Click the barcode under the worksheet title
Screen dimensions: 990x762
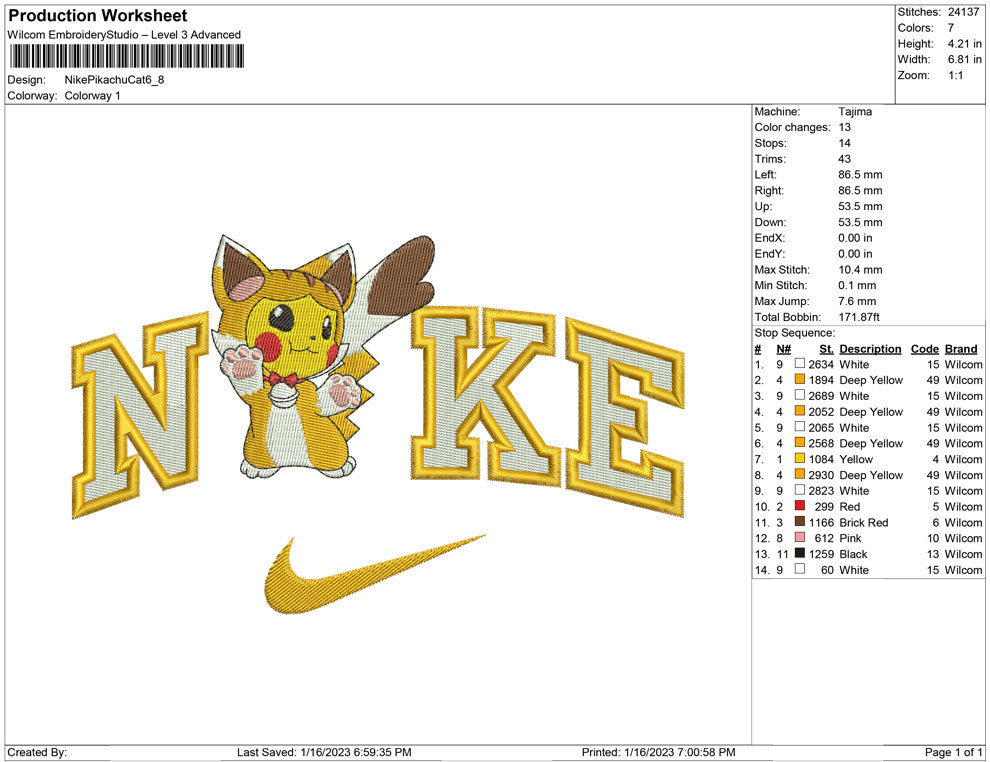(126, 56)
